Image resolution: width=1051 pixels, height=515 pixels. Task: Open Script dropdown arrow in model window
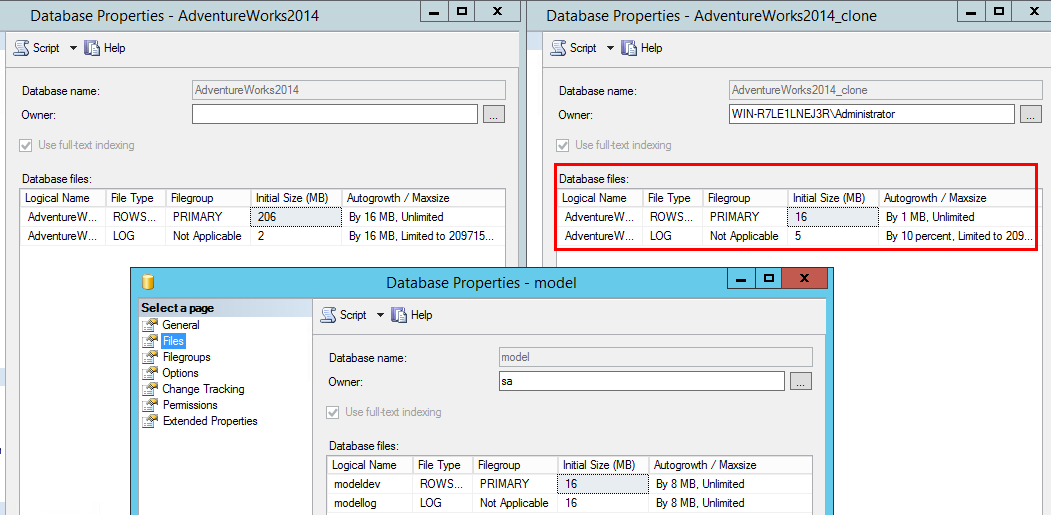(x=380, y=315)
